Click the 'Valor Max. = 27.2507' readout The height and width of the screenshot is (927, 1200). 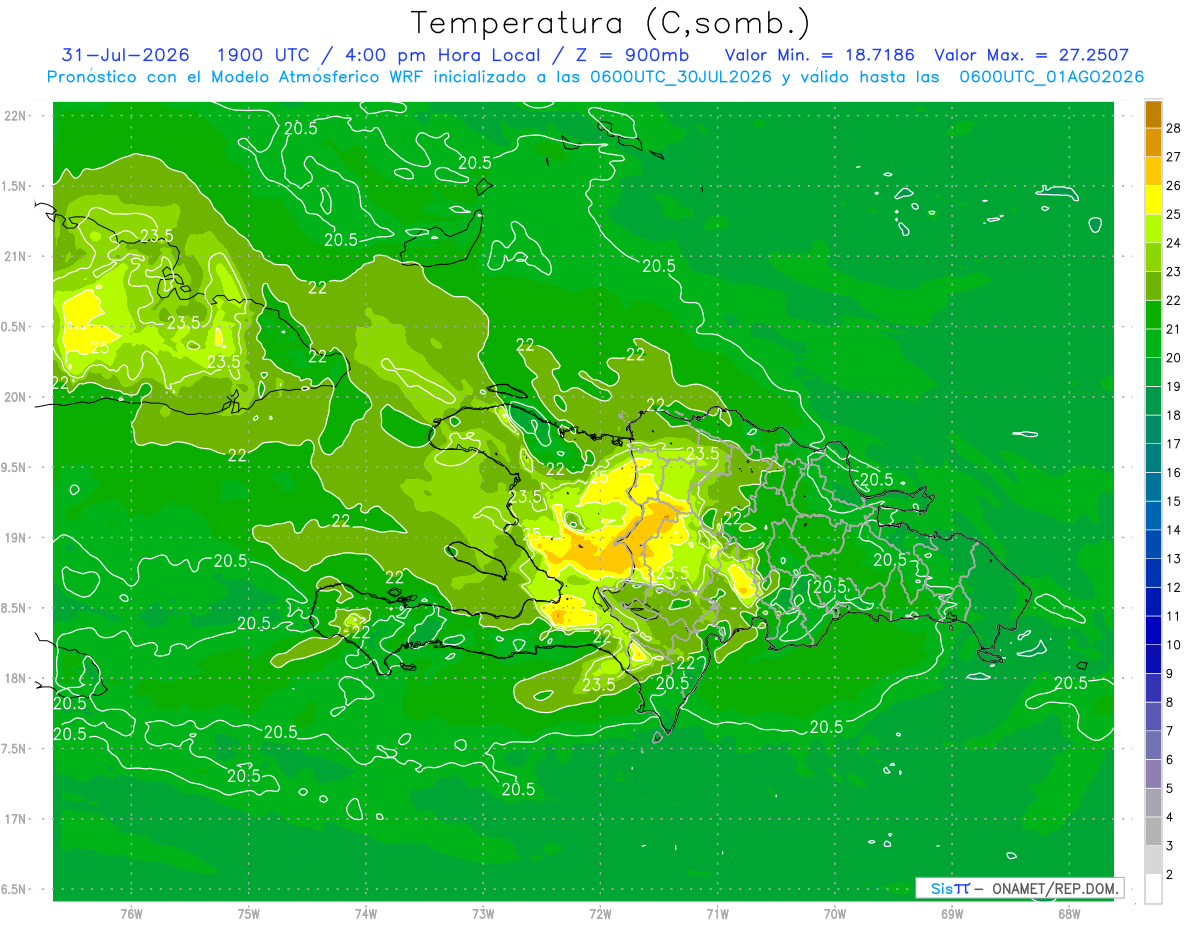pos(1031,55)
